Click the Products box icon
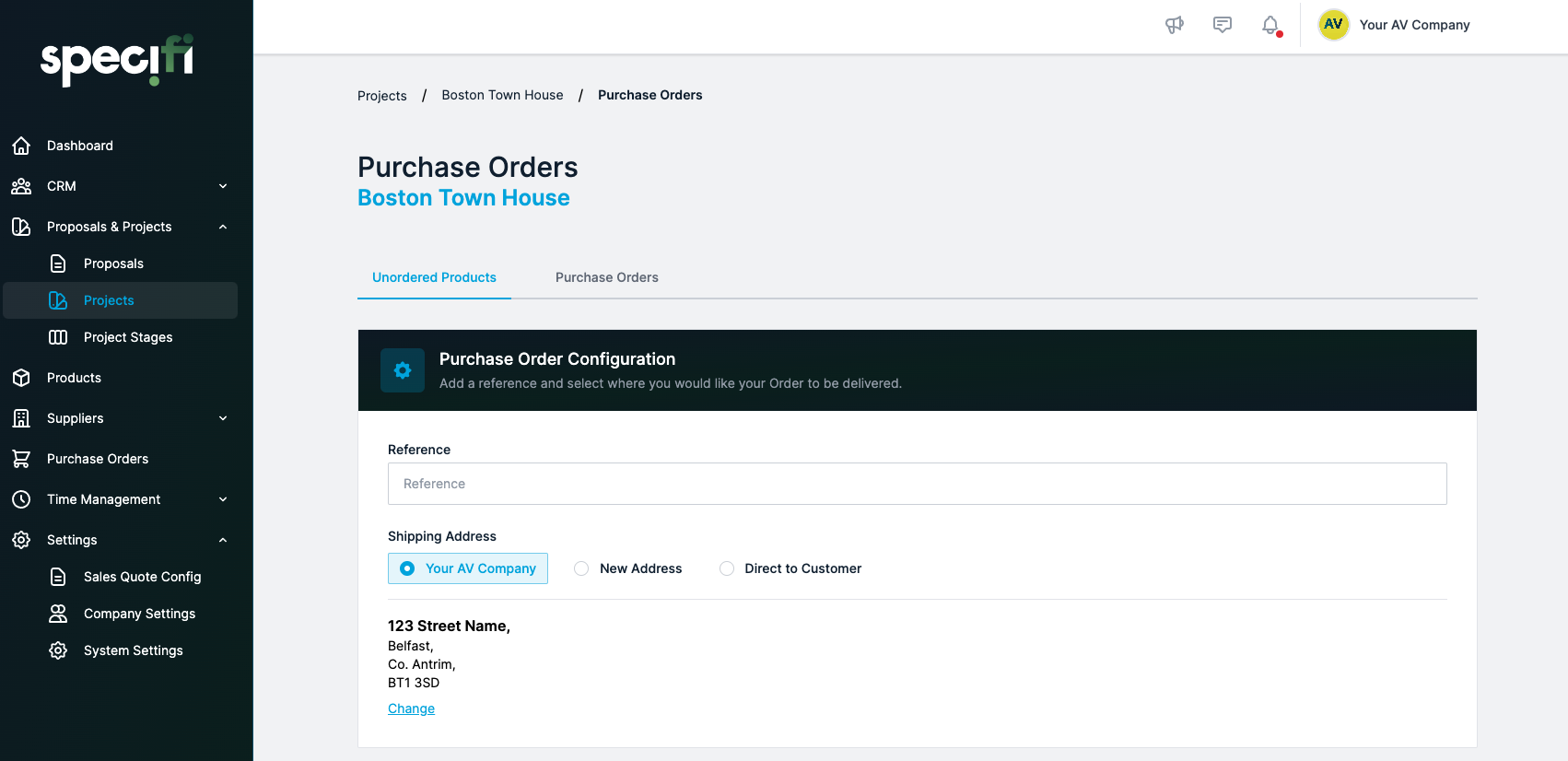 coord(21,378)
